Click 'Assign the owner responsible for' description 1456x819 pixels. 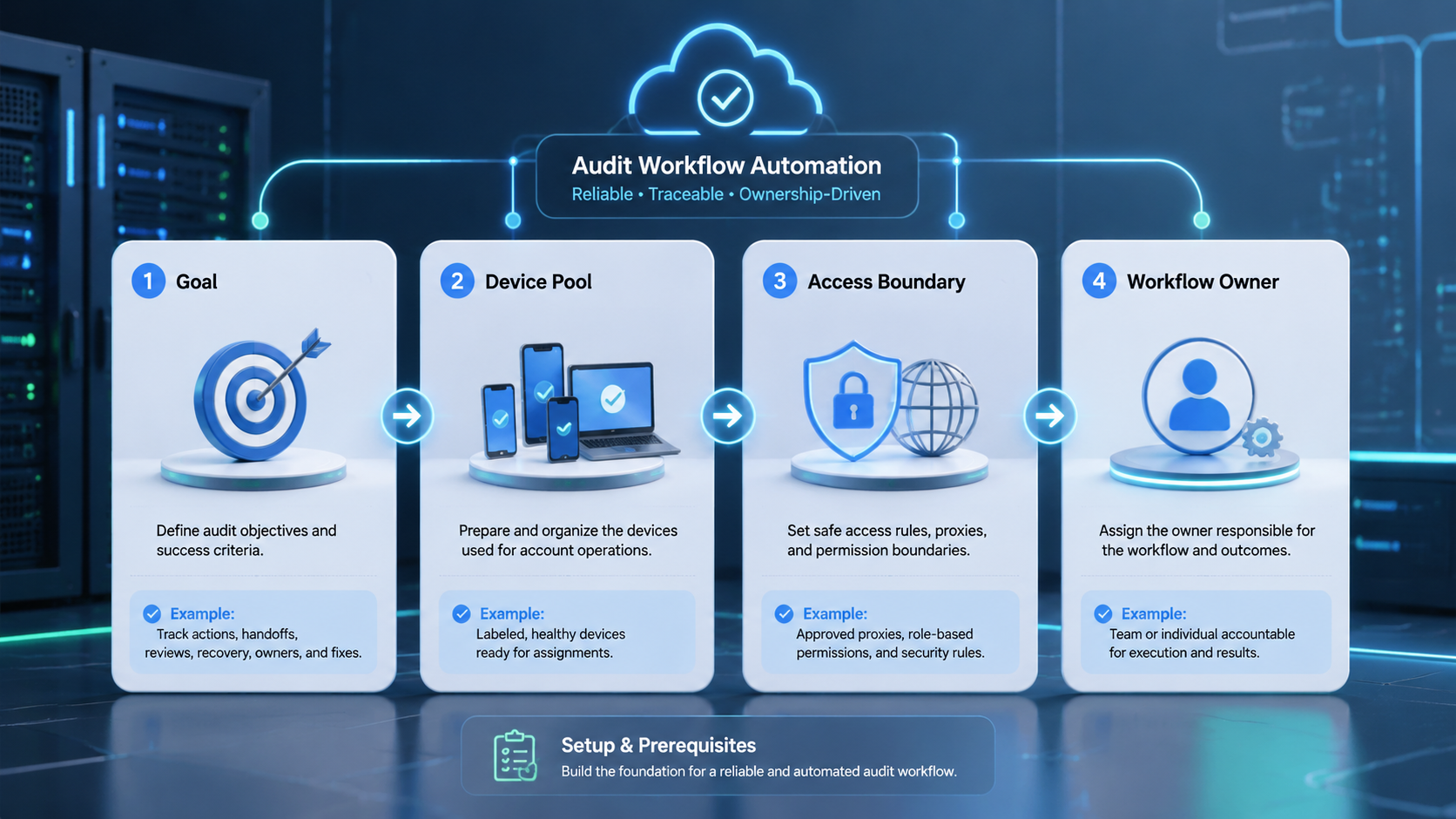click(x=1206, y=540)
